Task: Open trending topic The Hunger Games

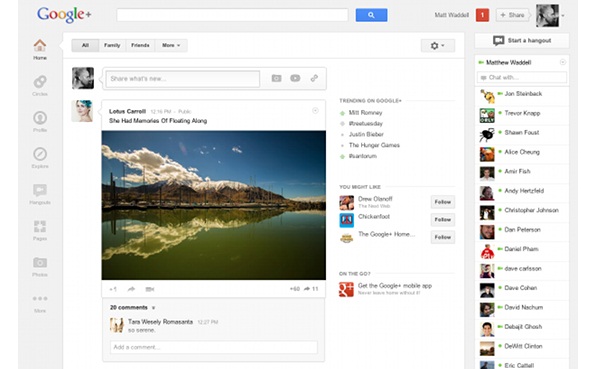Action: tap(374, 145)
